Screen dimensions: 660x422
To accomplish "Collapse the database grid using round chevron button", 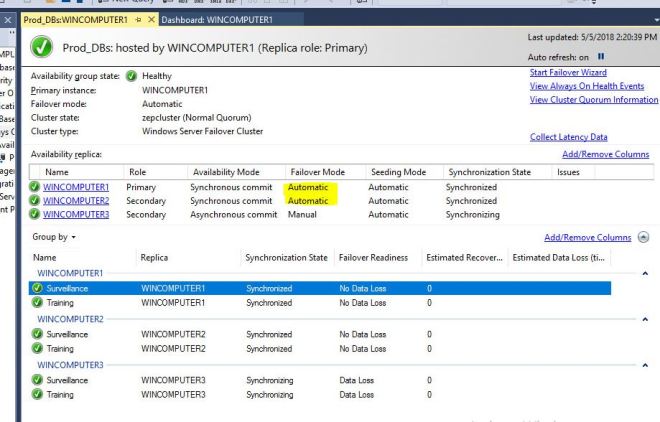I will point(642,238).
